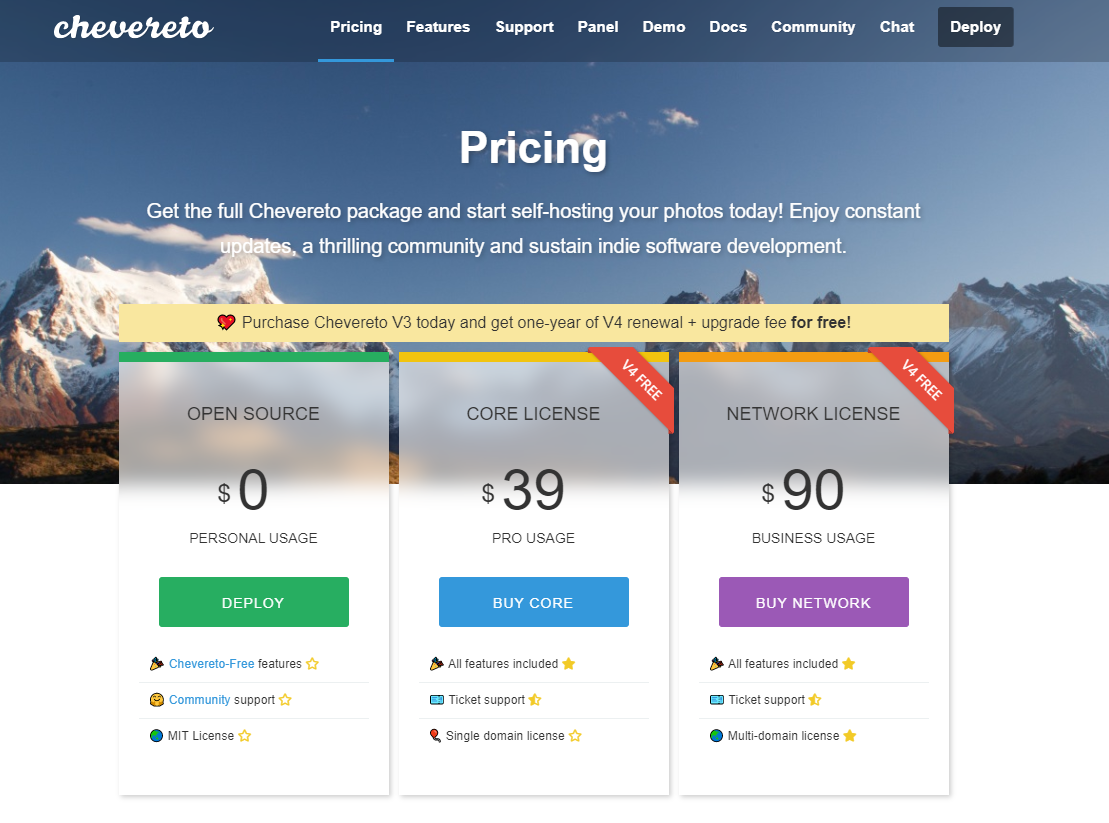Viewport: 1109px width, 823px height.
Task: Click the star beside Single domain license
Action: [x=575, y=735]
